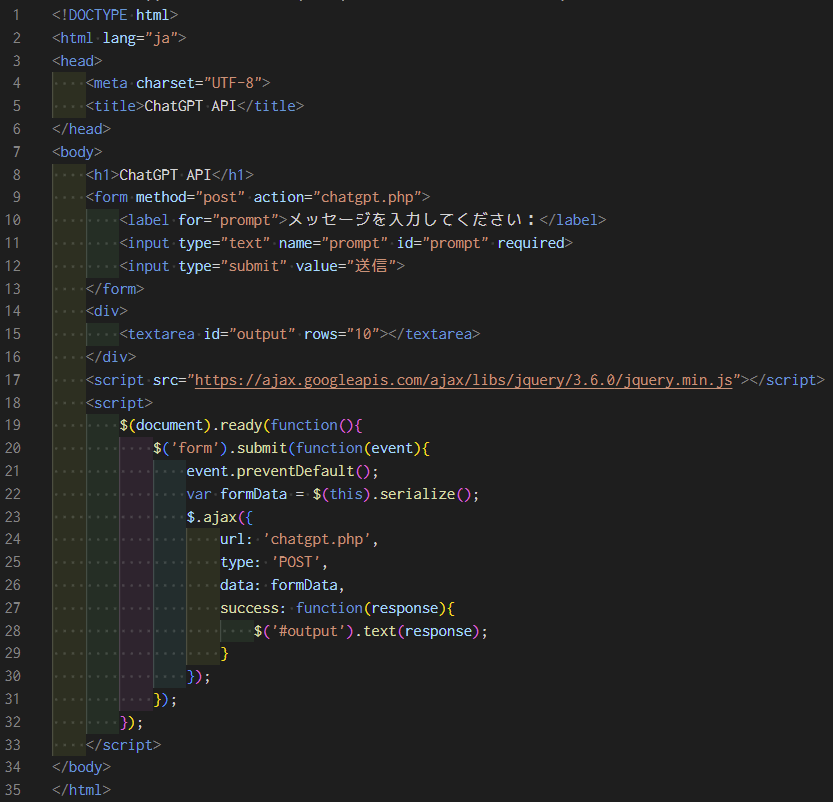Click $('#output').text(response) statement
833x802 pixels.
pos(371,631)
